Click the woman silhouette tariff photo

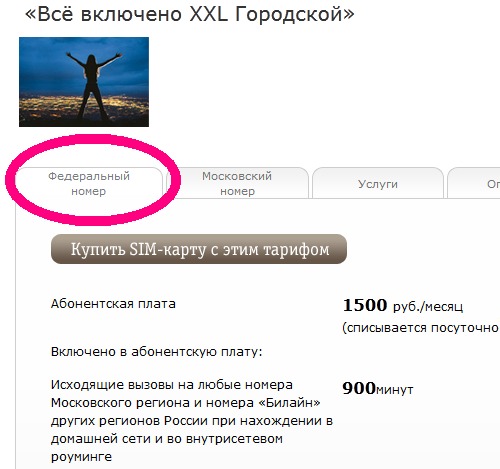coord(84,82)
